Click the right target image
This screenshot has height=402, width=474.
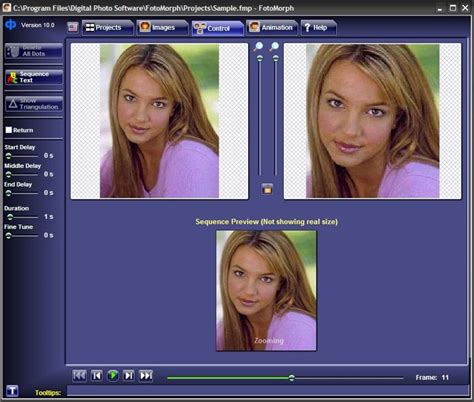pyautogui.click(x=372, y=121)
